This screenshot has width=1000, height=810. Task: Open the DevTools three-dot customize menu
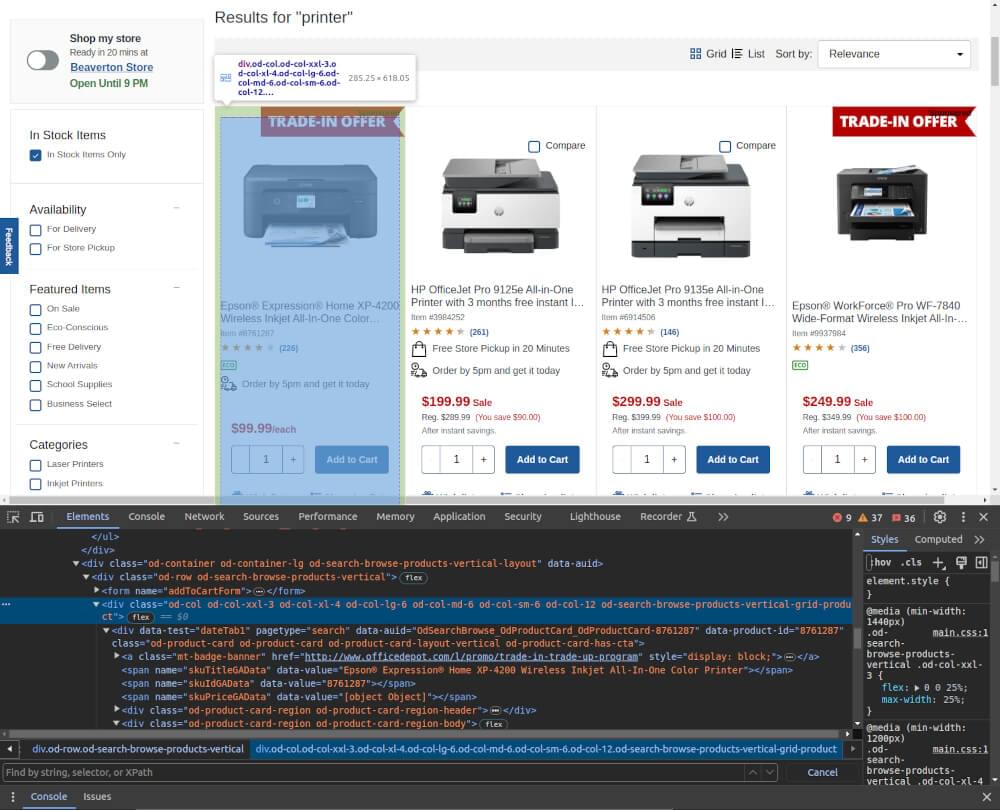[x=963, y=517]
